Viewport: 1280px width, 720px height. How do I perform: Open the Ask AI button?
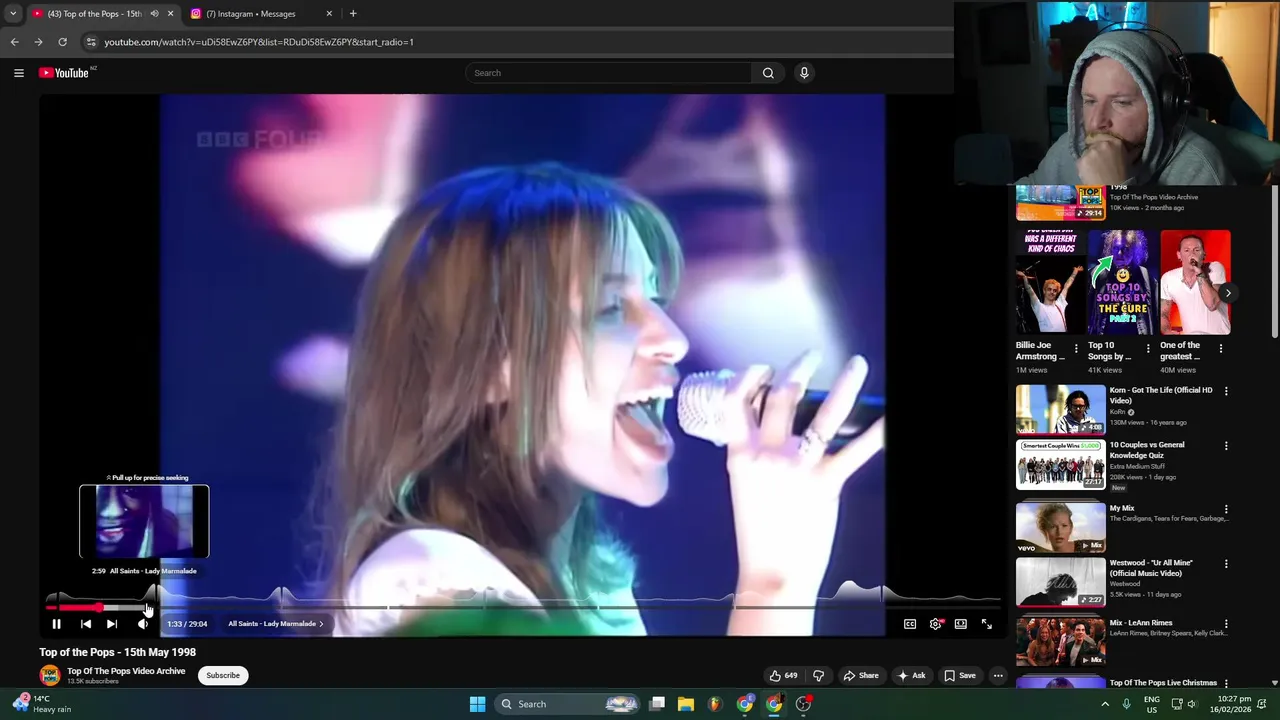click(911, 676)
